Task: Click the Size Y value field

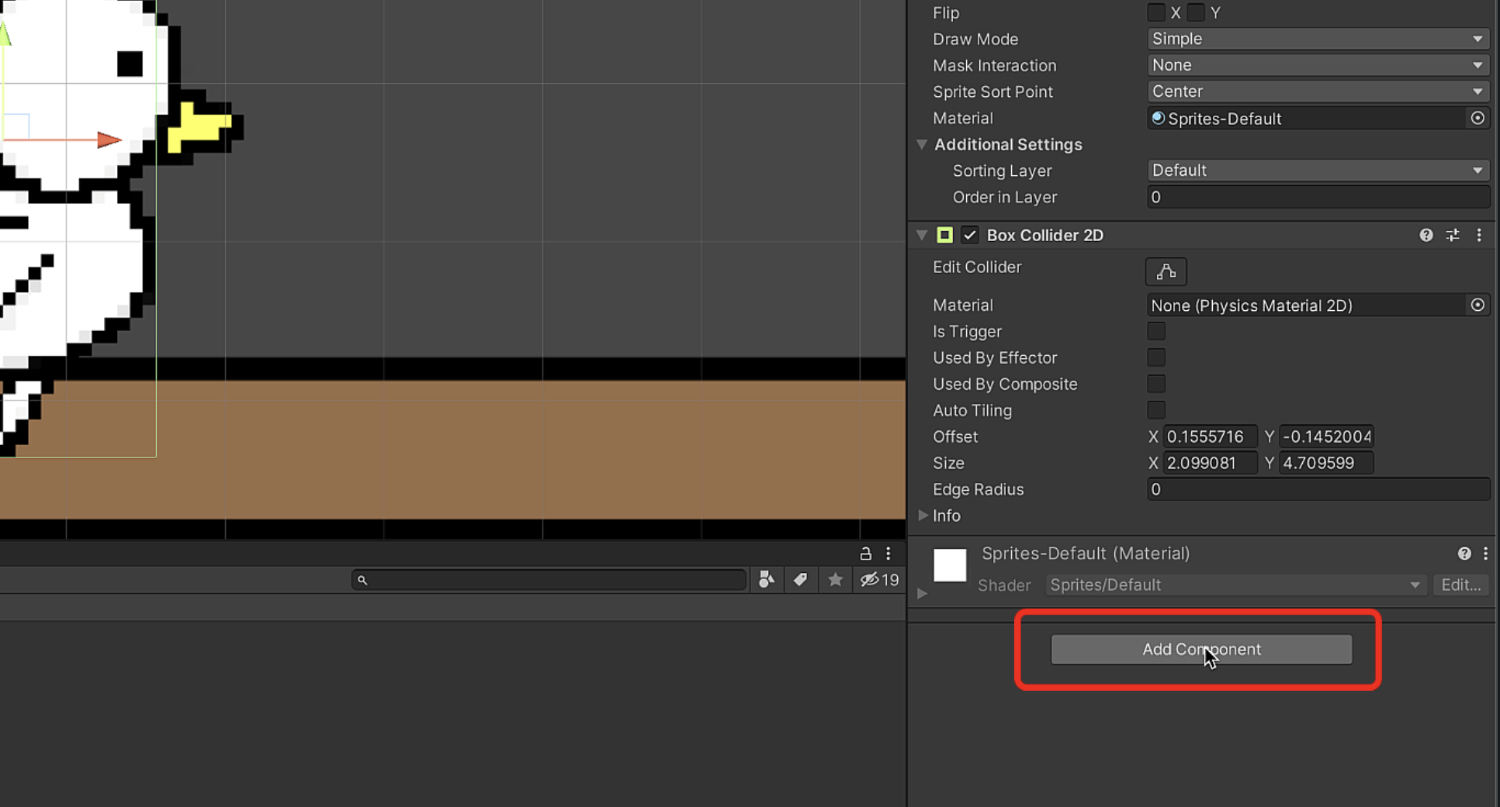Action: tap(1326, 463)
